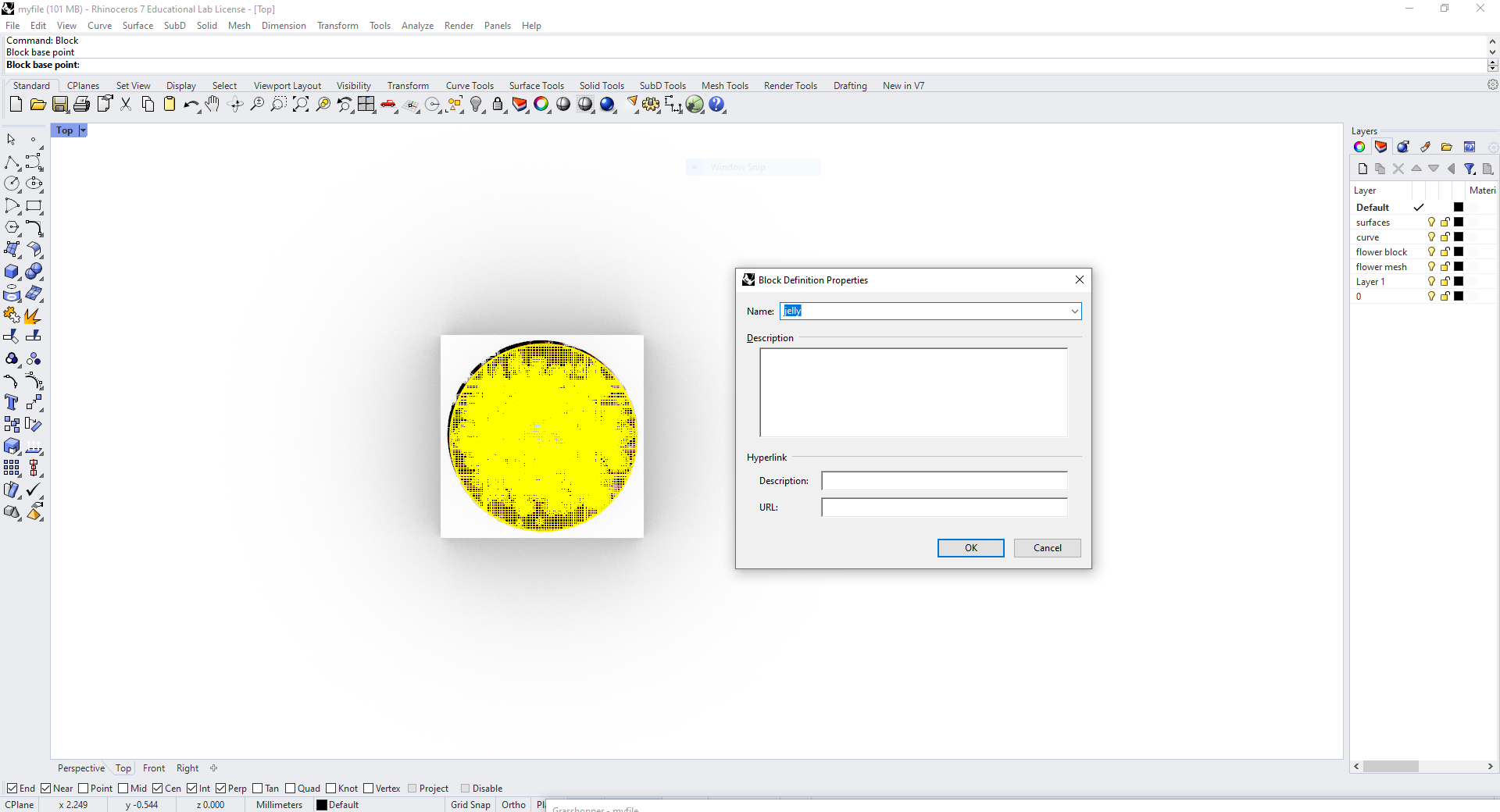Select the Text tool in left sidebar
The height and width of the screenshot is (812, 1500).
pos(12,402)
